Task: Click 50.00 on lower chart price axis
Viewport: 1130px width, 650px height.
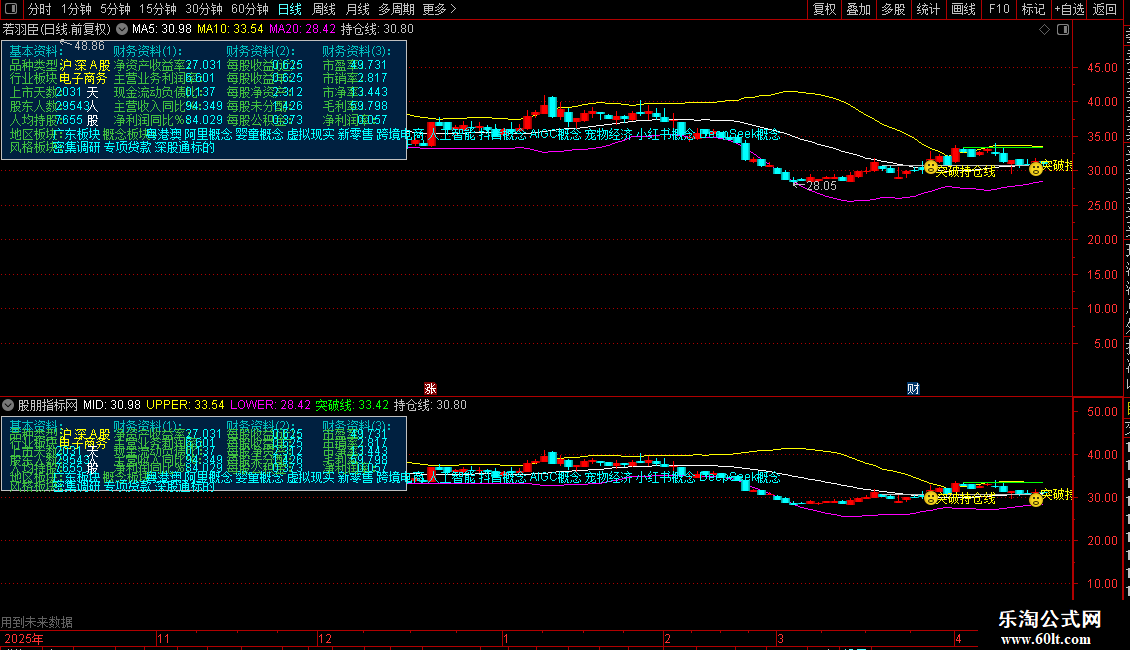Action: pos(1103,411)
